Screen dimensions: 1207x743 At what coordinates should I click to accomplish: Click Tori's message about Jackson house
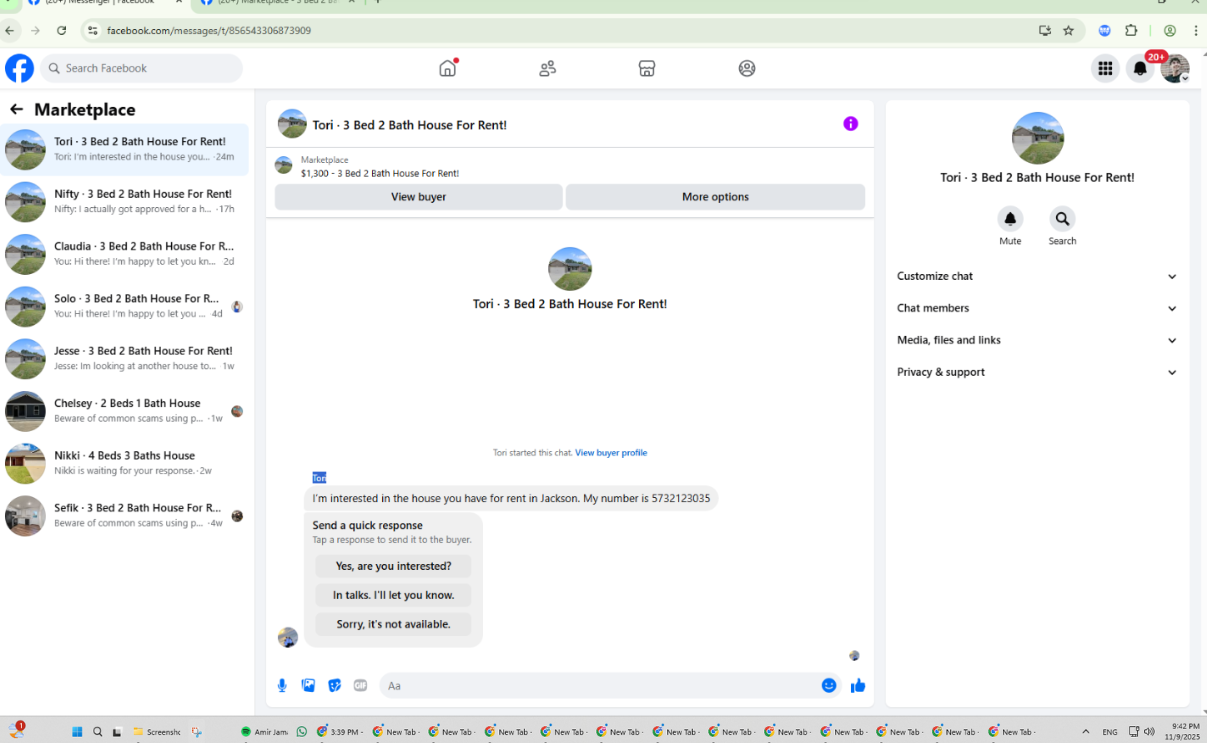pos(511,498)
